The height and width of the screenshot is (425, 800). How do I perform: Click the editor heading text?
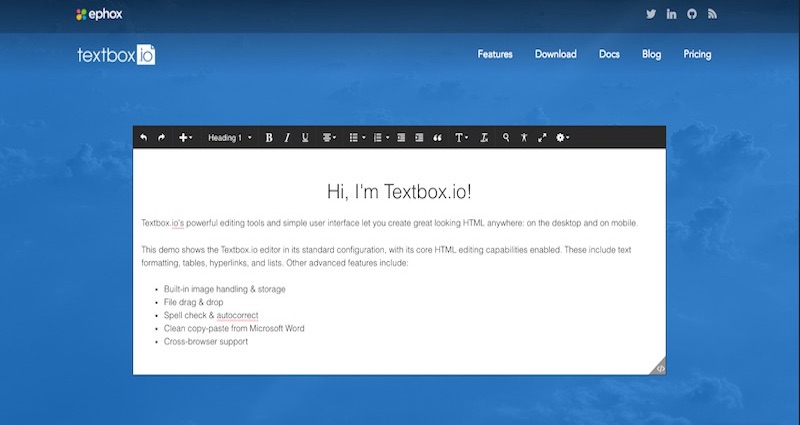399,191
